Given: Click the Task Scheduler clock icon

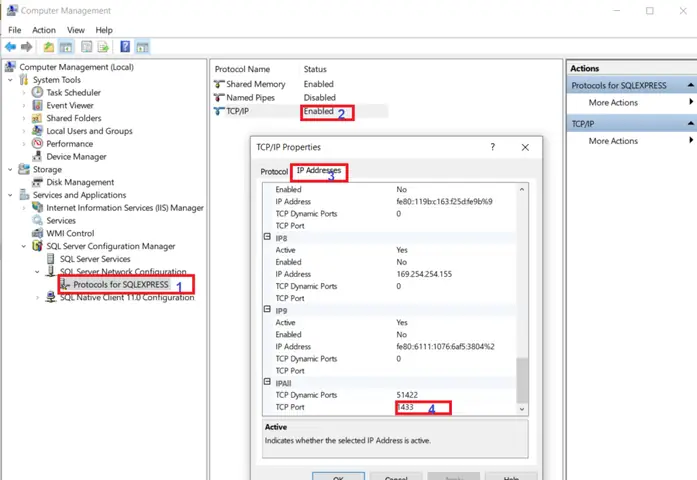Looking at the screenshot, I should 37,92.
